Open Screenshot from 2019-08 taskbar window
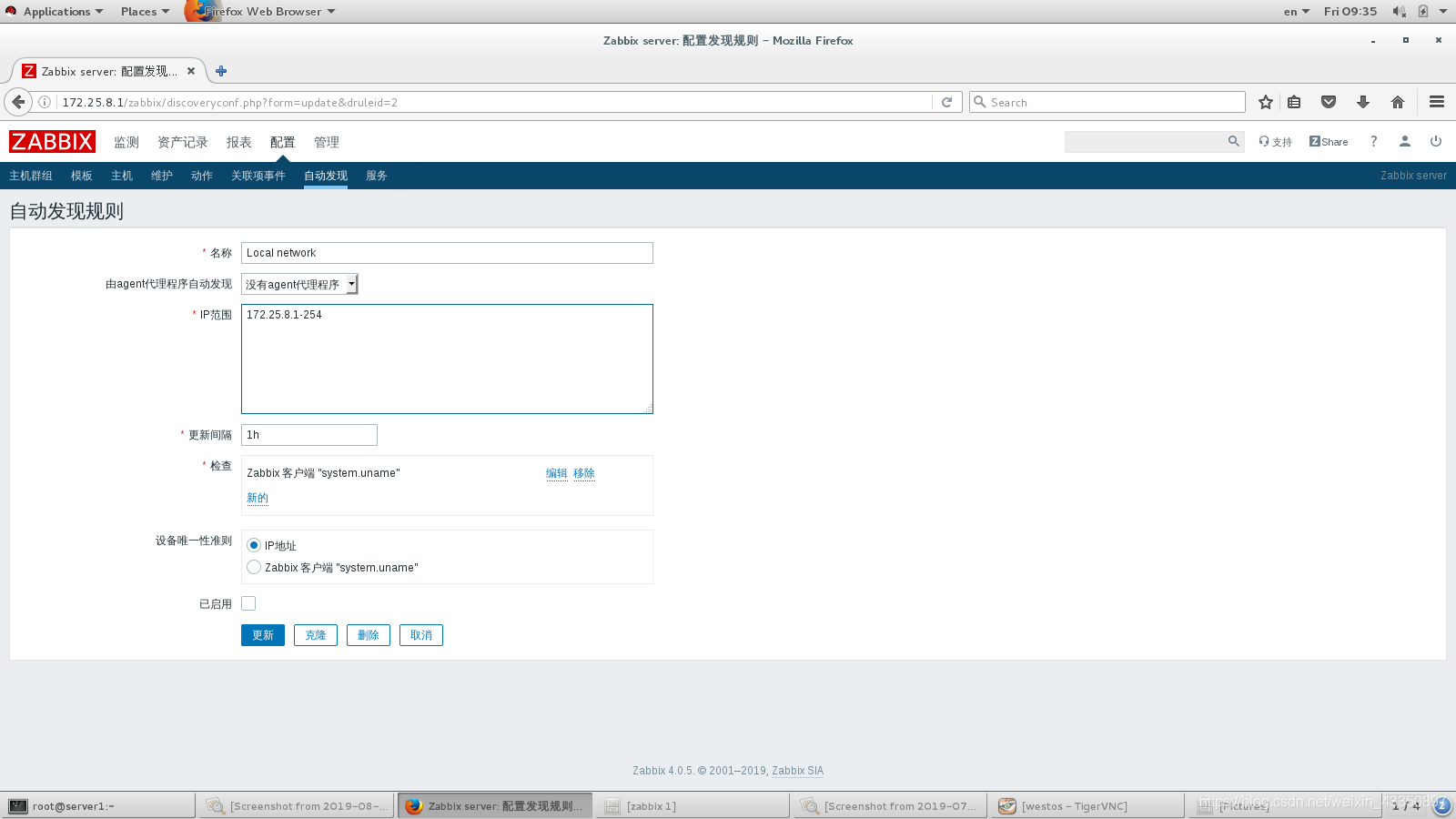Viewport: 1456px width, 819px height. coord(298,805)
